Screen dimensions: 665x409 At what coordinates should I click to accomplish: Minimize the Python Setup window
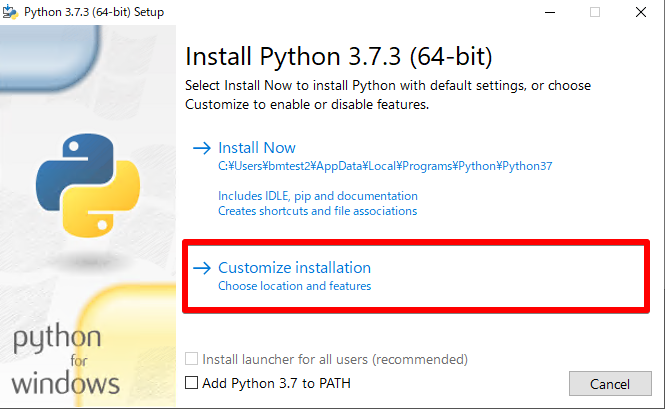[548, 12]
